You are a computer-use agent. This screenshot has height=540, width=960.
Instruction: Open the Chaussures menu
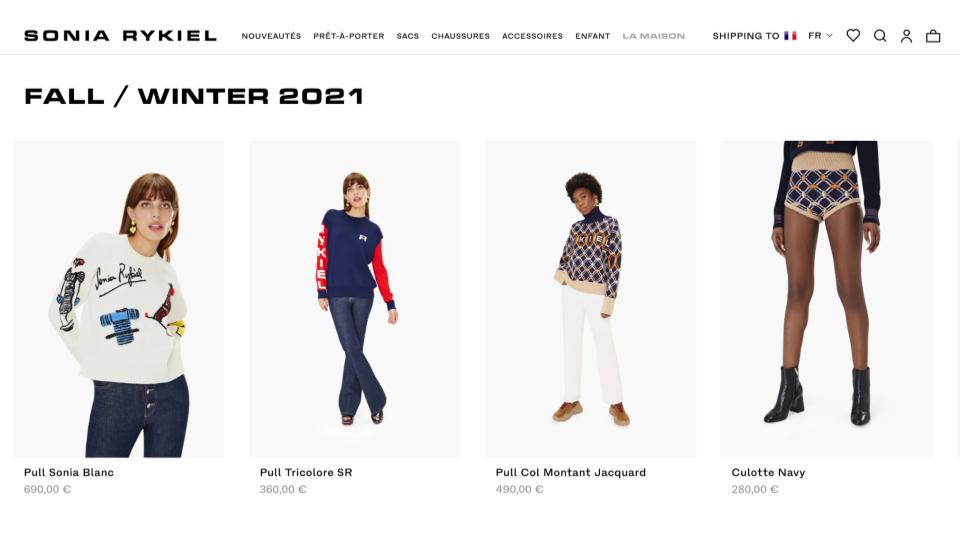tap(460, 36)
